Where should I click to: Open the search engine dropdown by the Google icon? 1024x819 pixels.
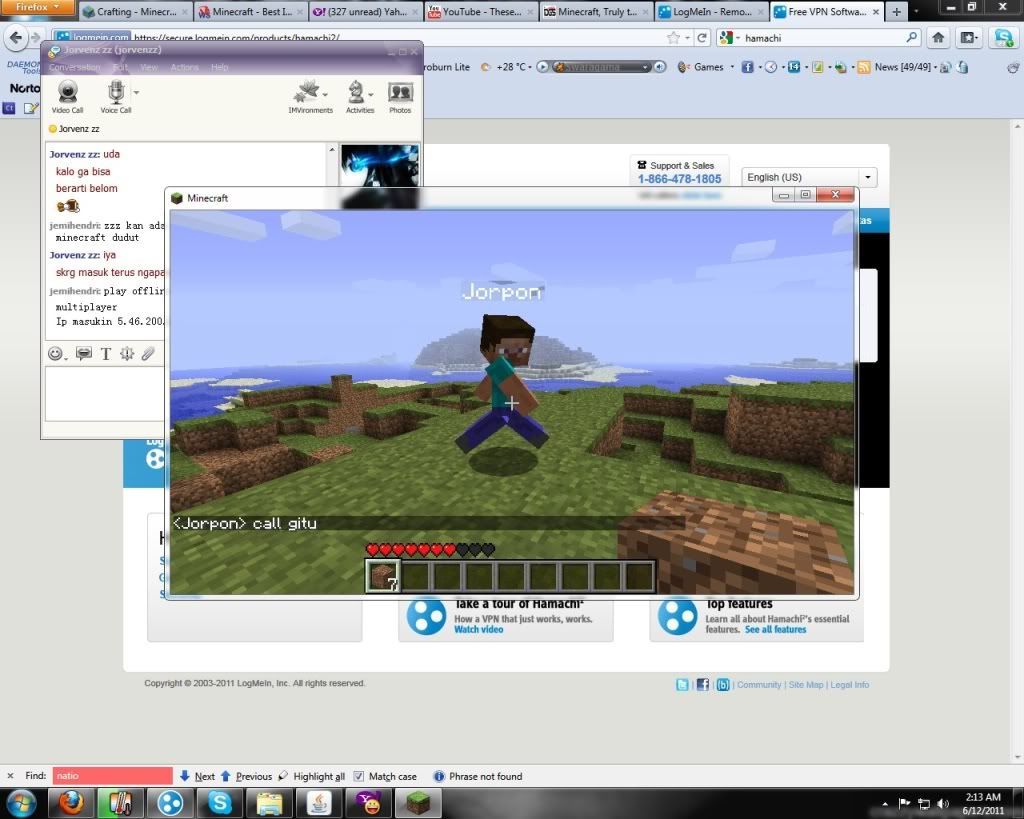click(729, 38)
